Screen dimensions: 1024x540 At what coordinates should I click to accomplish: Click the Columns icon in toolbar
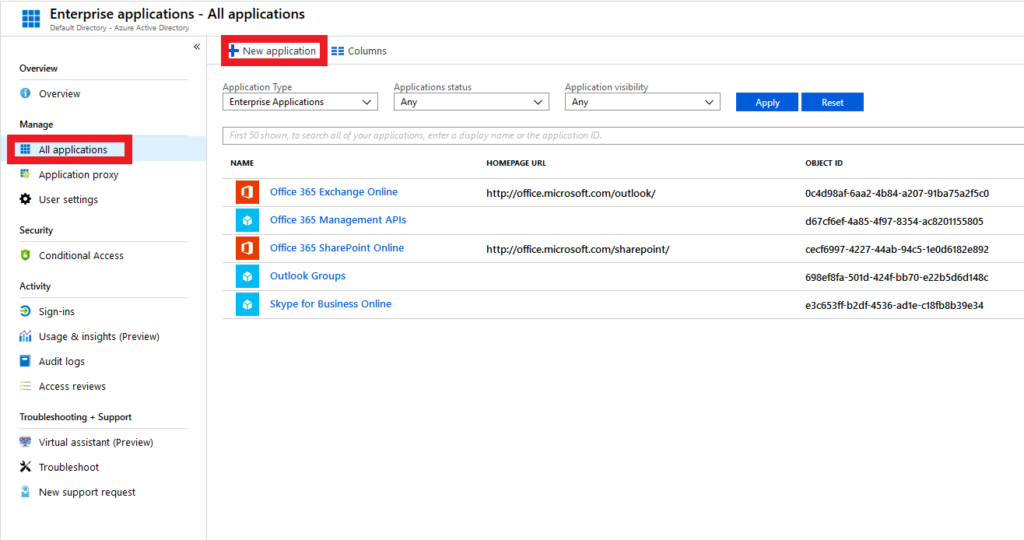pyautogui.click(x=338, y=51)
